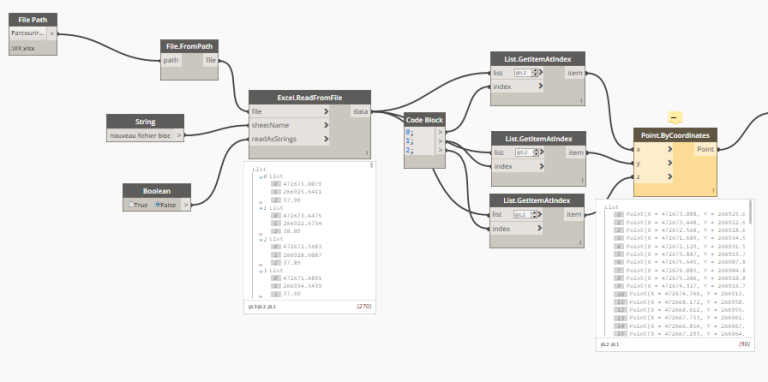Click the list port arrow on top List.GetItemAtIndex
This screenshot has width=768, height=382.
tap(541, 72)
